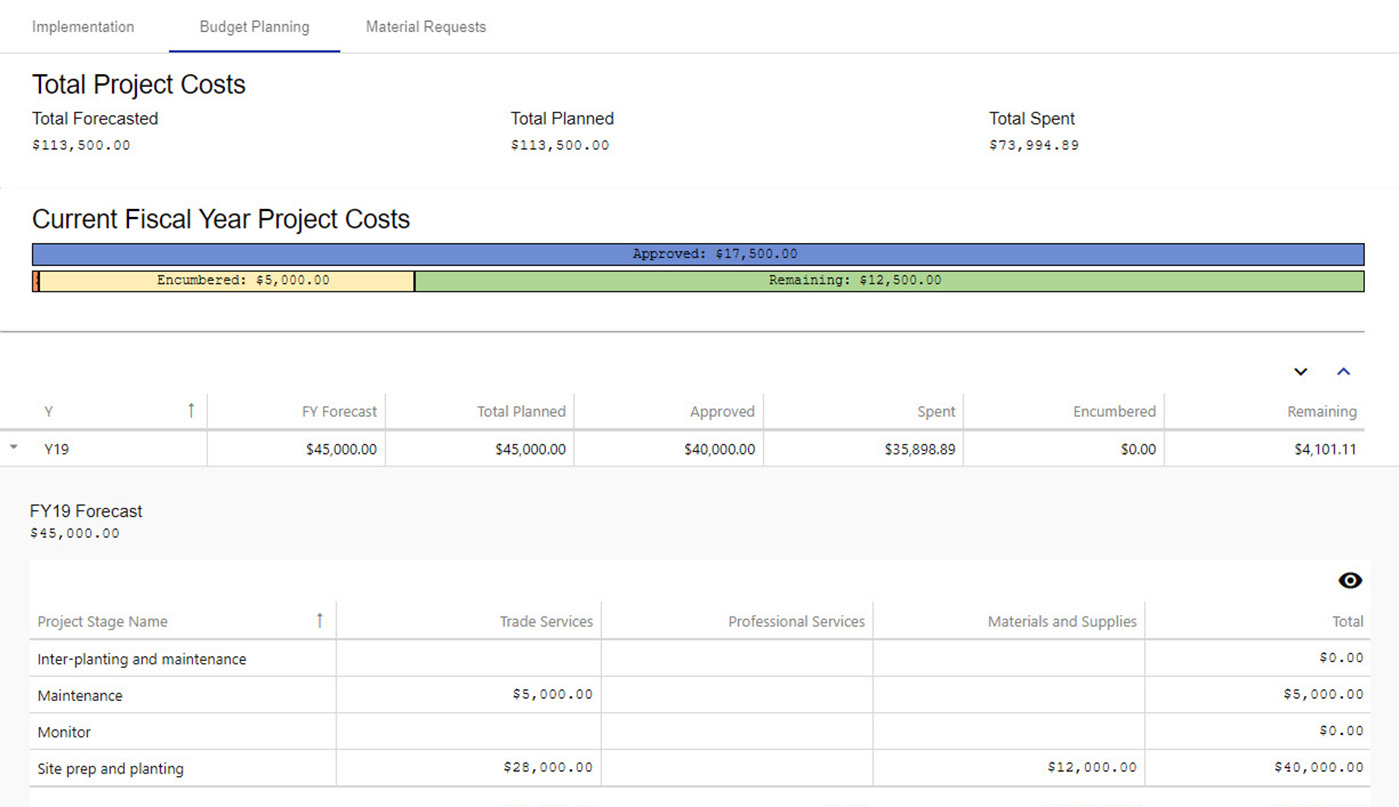Screen dimensions: 1399x807
Task: Click Maintenance Trade Services $5,000.00 cell
Action: 552,695
